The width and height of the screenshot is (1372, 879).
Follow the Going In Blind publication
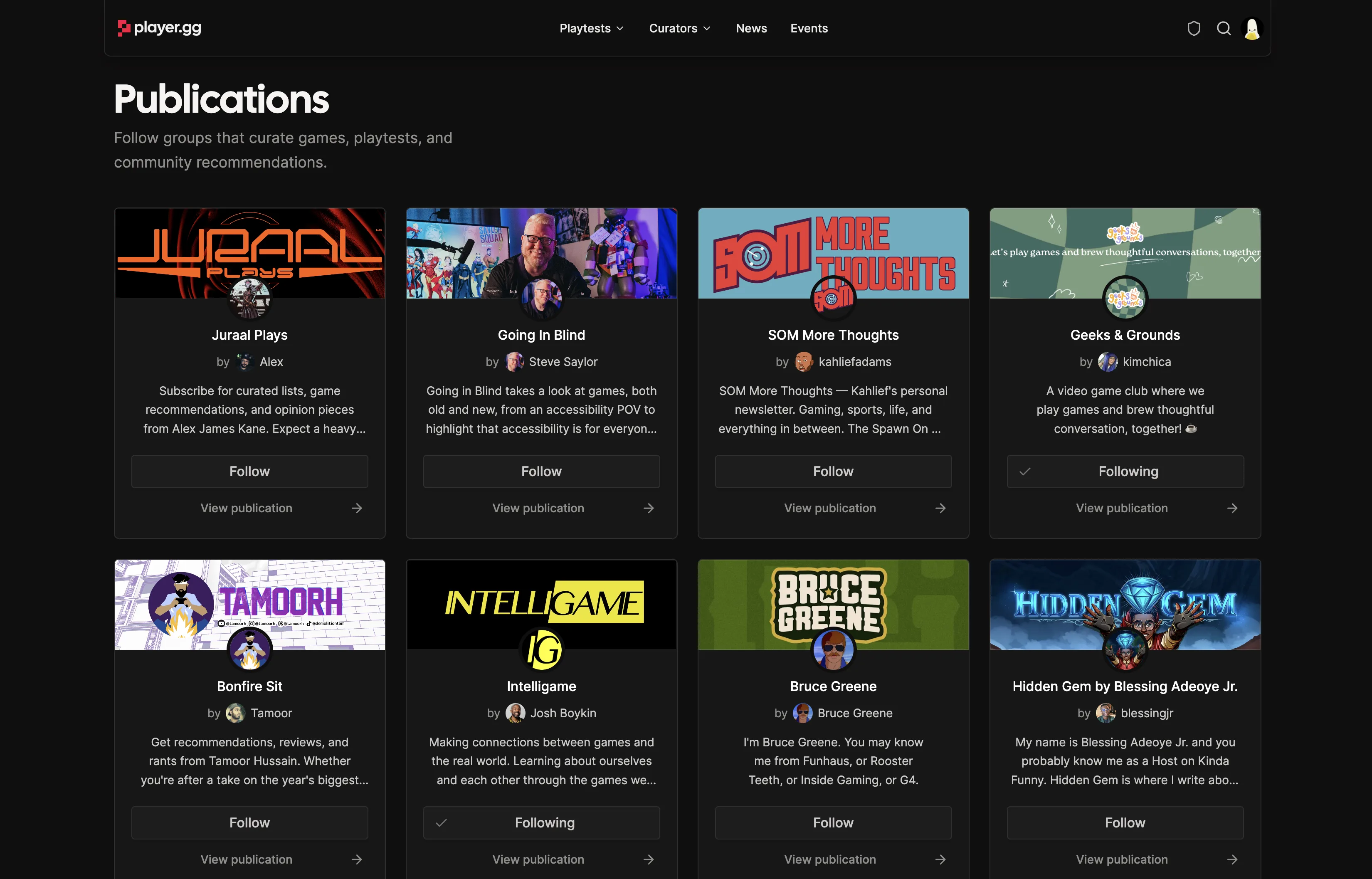click(541, 472)
